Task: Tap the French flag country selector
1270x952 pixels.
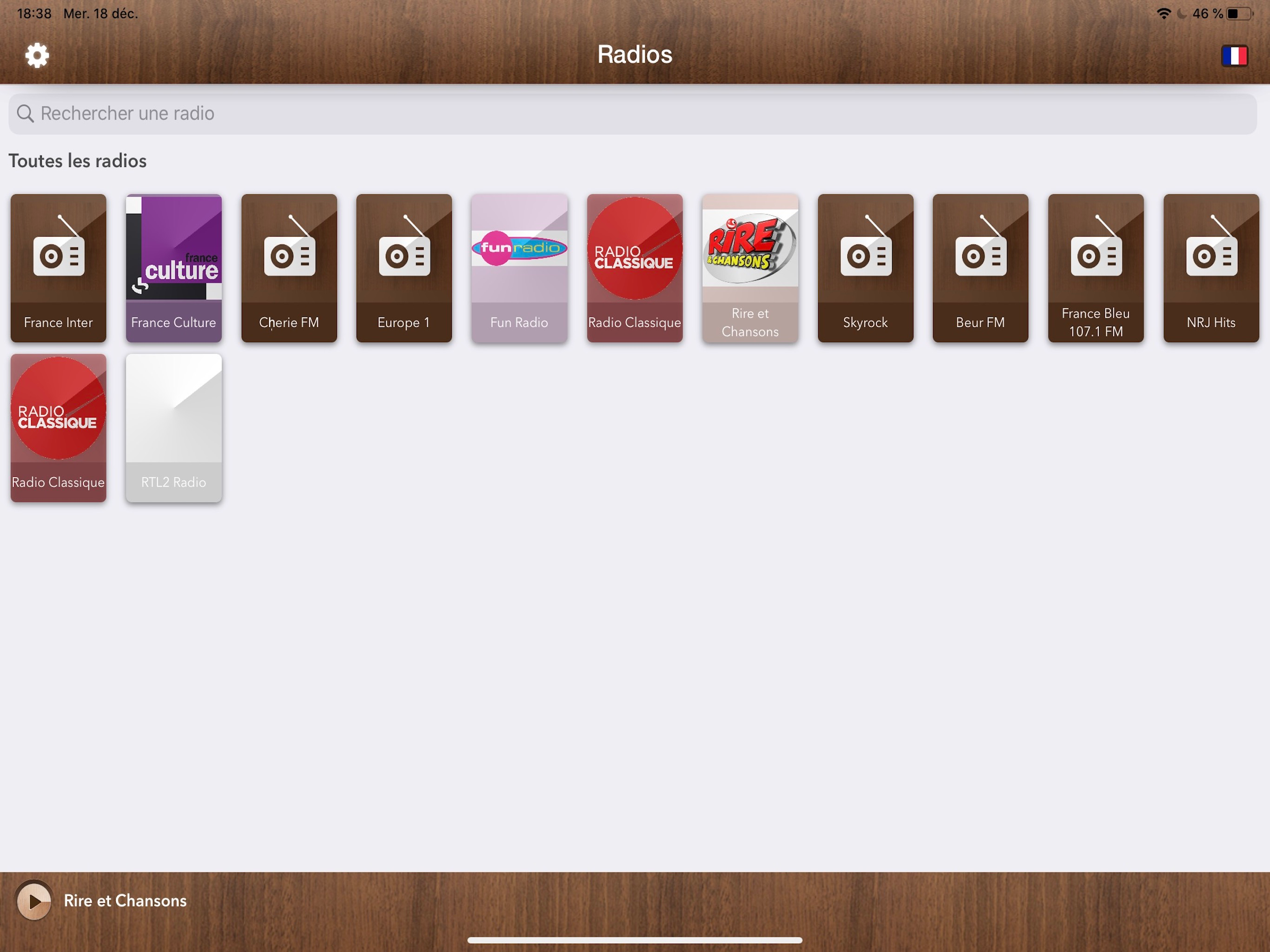Action: [x=1234, y=56]
